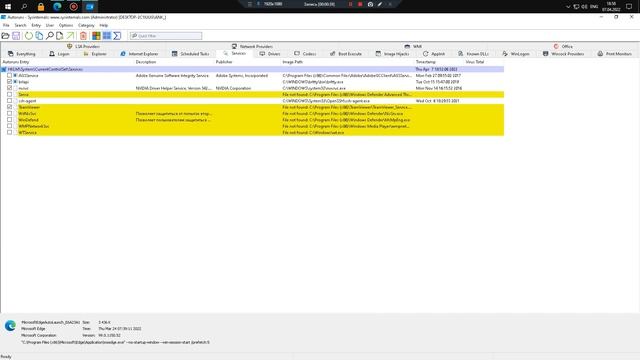Focus the Quick Filter search box

166,36
